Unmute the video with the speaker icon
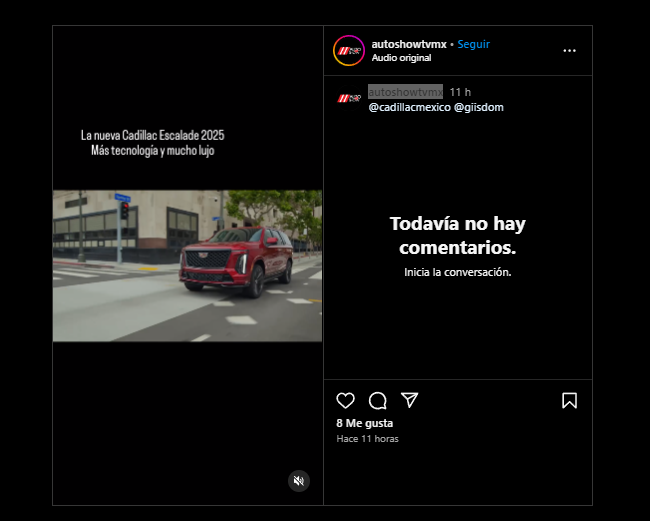Viewport: 650px width, 521px height. pyautogui.click(x=299, y=481)
